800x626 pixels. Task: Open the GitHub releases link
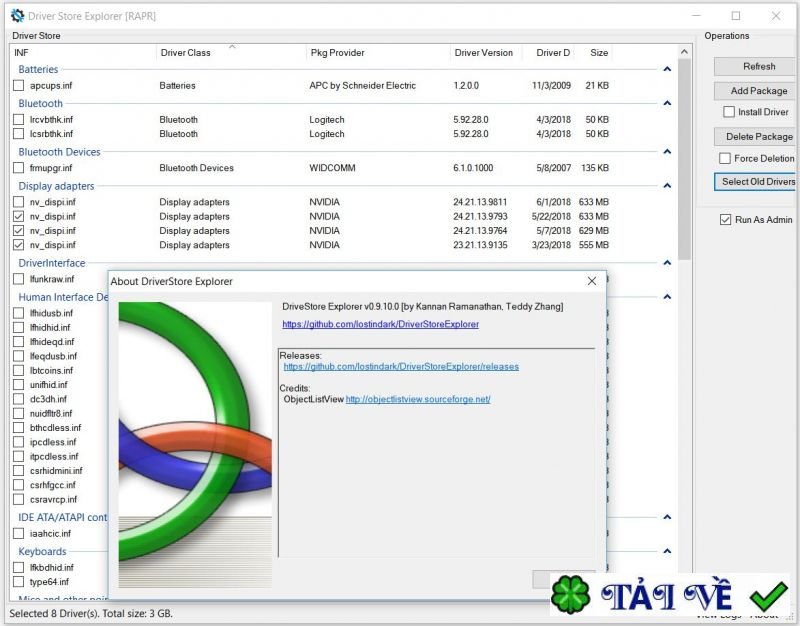(401, 366)
